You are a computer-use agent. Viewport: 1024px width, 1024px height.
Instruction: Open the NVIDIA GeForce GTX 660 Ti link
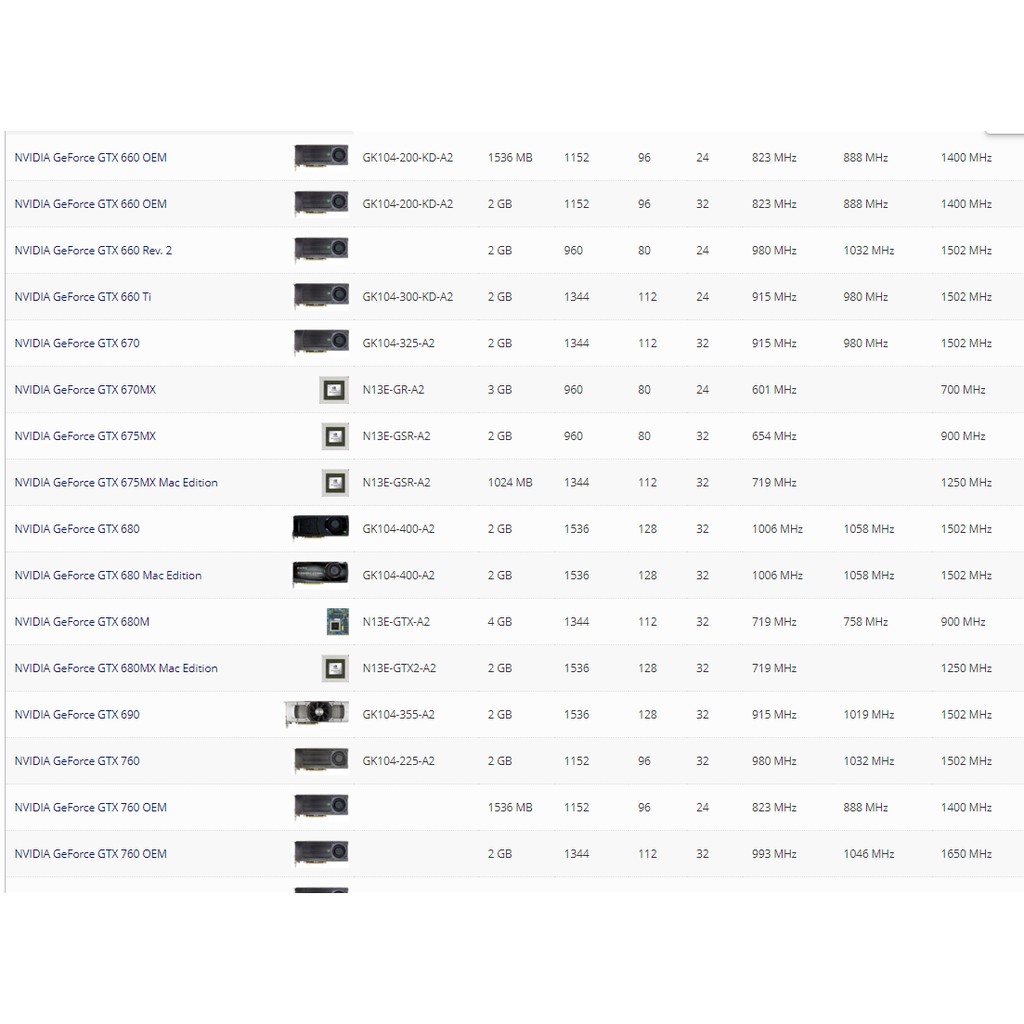click(x=83, y=297)
